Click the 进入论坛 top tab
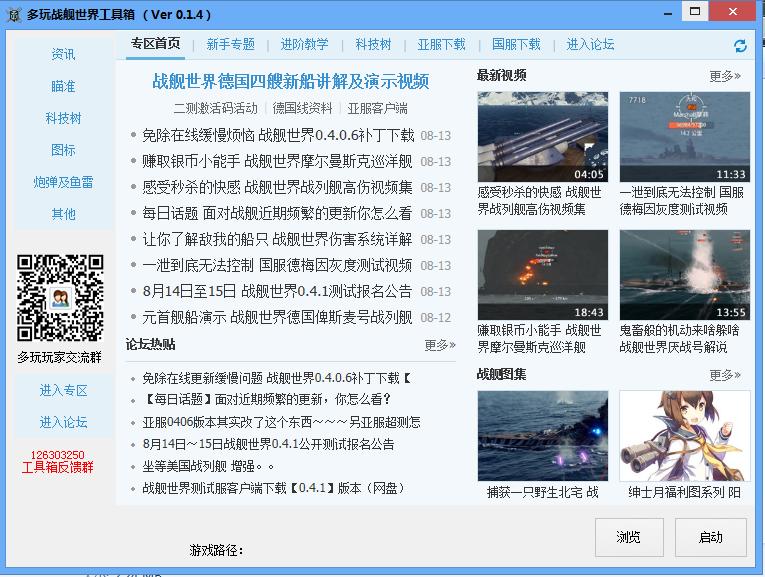Image resolution: width=765 pixels, height=577 pixels. (x=590, y=44)
